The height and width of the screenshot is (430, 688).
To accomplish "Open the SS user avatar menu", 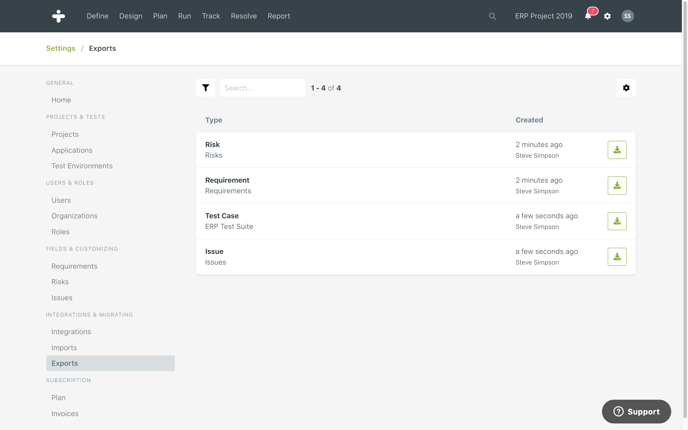I will tap(627, 16).
